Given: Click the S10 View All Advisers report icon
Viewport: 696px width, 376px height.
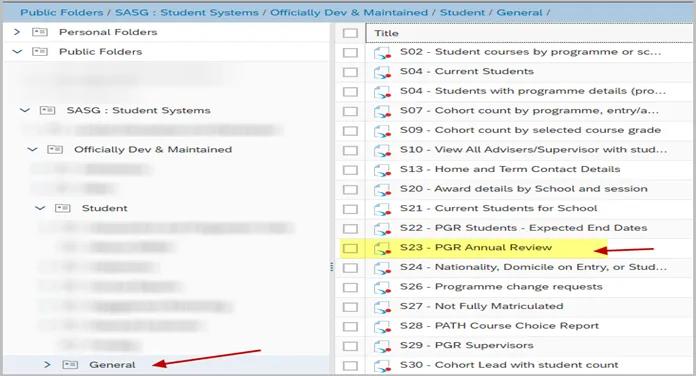Looking at the screenshot, I should click(382, 150).
